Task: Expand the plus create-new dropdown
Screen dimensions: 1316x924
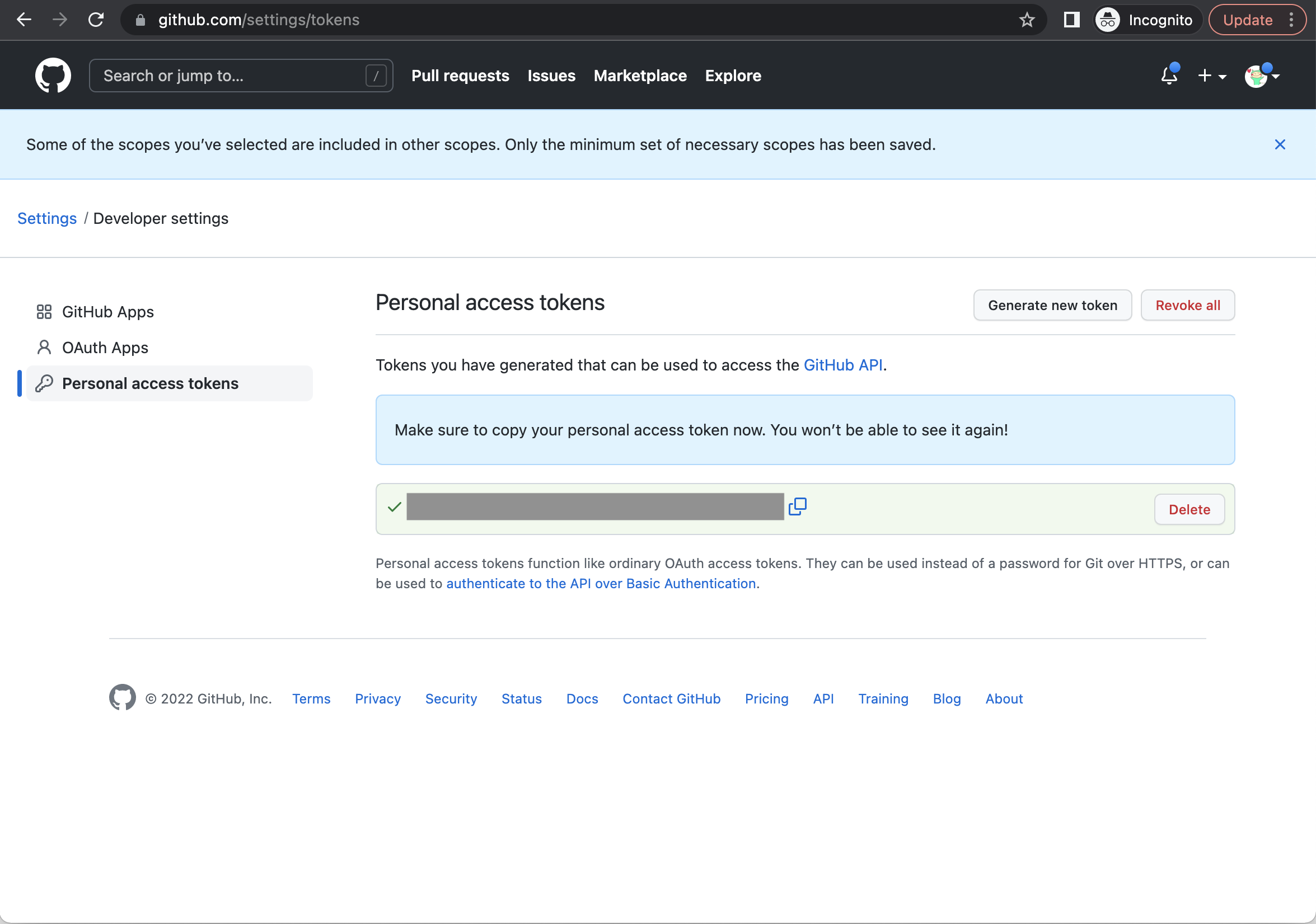Action: point(1212,76)
